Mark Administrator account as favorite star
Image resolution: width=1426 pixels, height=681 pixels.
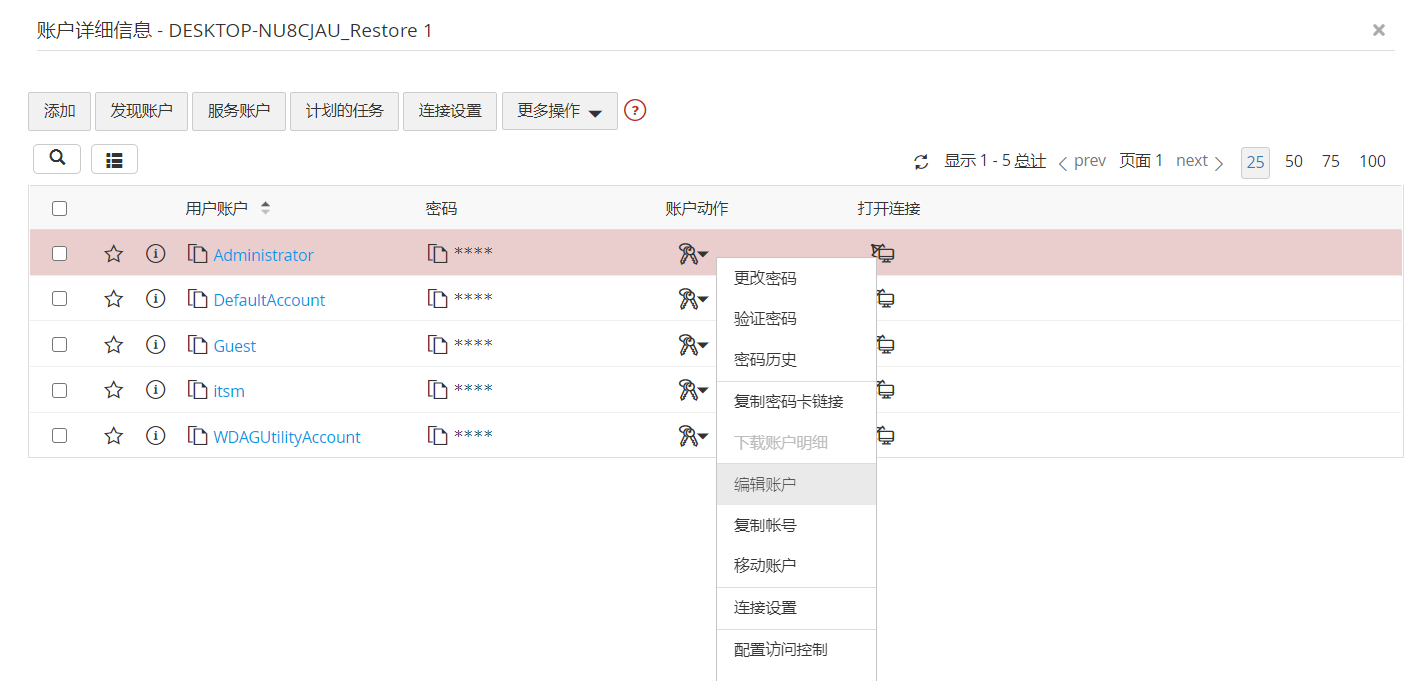coord(114,254)
